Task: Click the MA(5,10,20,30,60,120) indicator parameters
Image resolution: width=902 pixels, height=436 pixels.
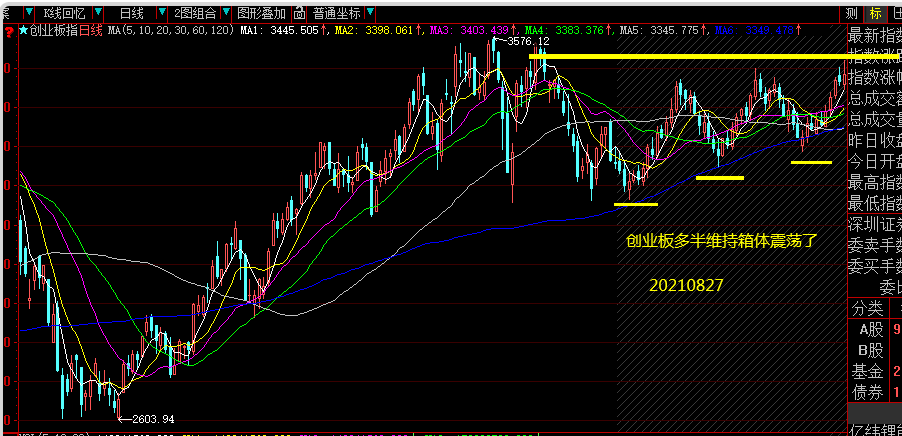Action: click(171, 30)
